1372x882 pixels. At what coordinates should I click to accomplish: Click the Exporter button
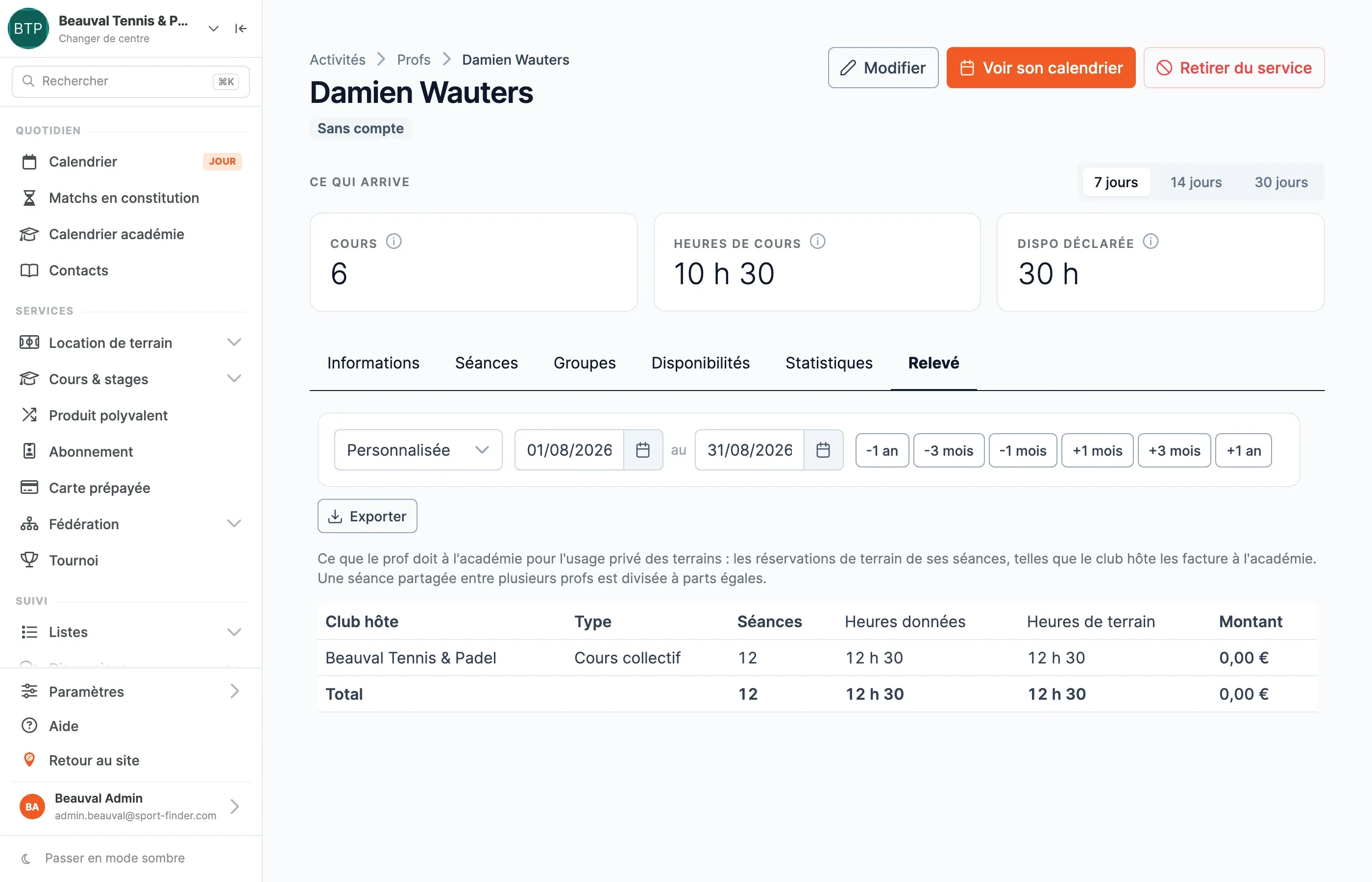[367, 516]
